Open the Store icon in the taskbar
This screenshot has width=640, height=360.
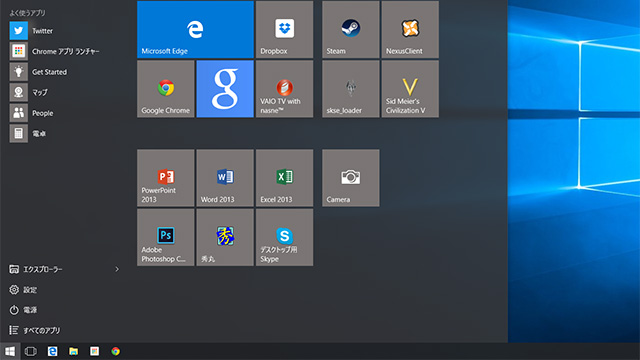tap(95, 351)
